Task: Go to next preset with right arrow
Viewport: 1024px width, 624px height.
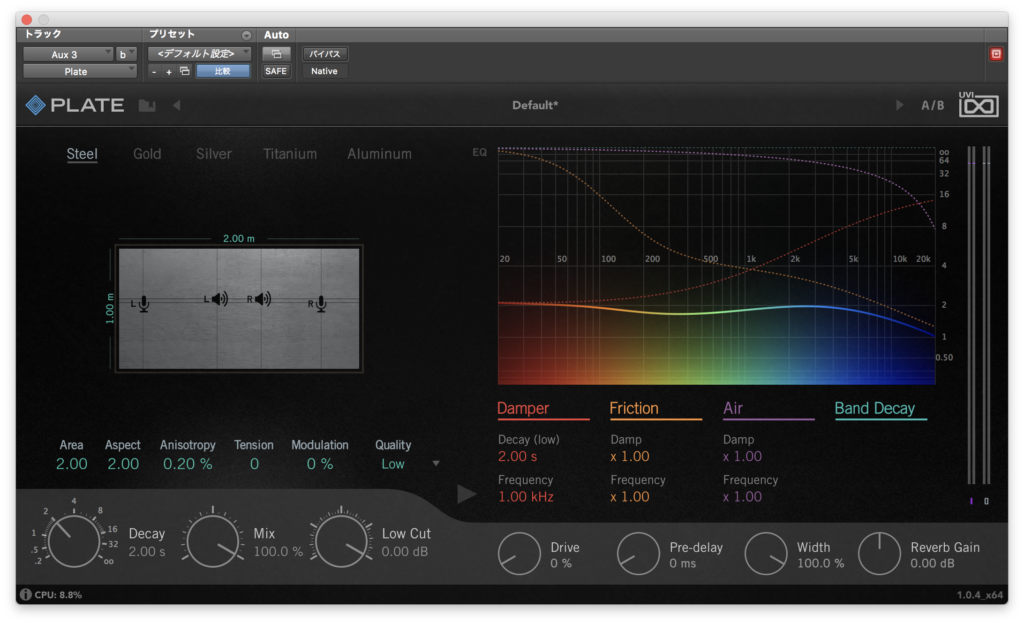Action: (899, 105)
